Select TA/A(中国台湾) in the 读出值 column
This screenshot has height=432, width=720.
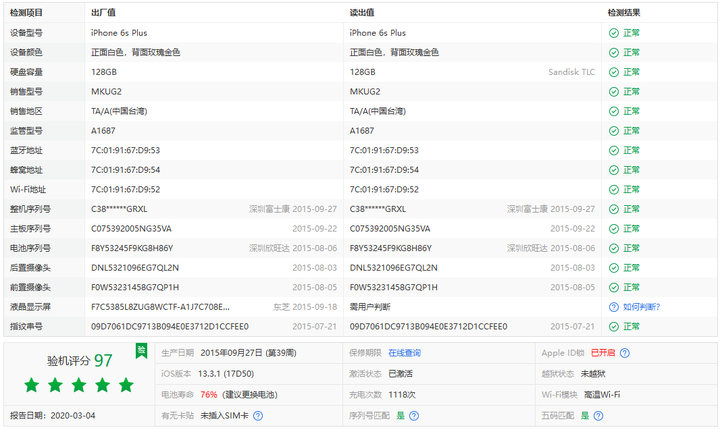377,112
